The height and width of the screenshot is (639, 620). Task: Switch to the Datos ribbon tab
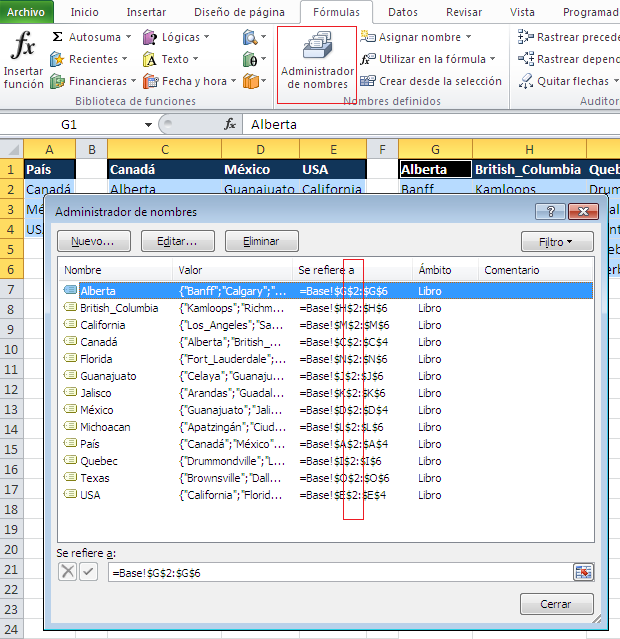[x=402, y=12]
